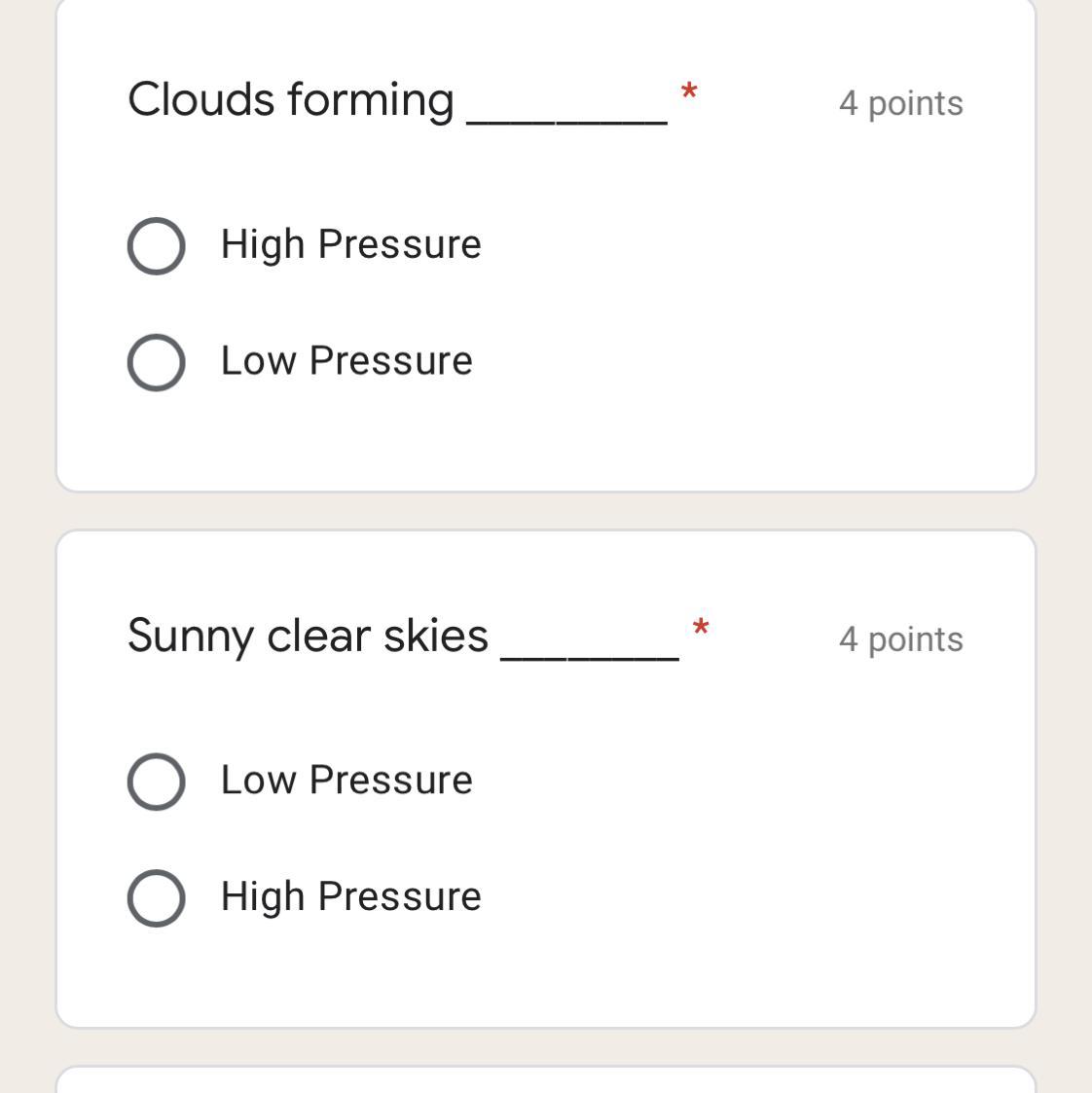Screen dimensions: 1092x1093
Task: Click the blank underline after "Clouds forming"
Action: coord(567,117)
